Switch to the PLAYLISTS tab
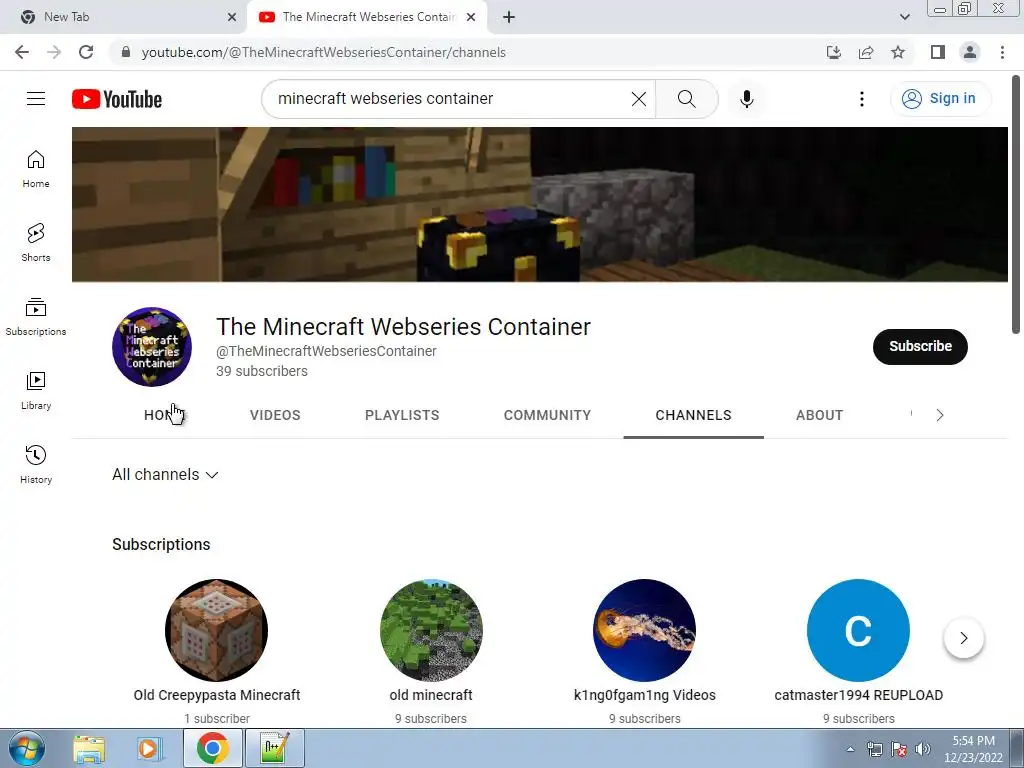 pos(402,415)
